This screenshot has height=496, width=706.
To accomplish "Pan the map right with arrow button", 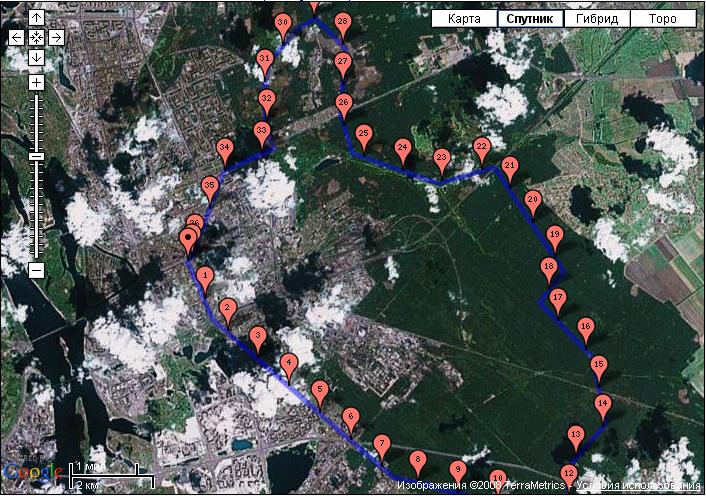I will pos(55,37).
